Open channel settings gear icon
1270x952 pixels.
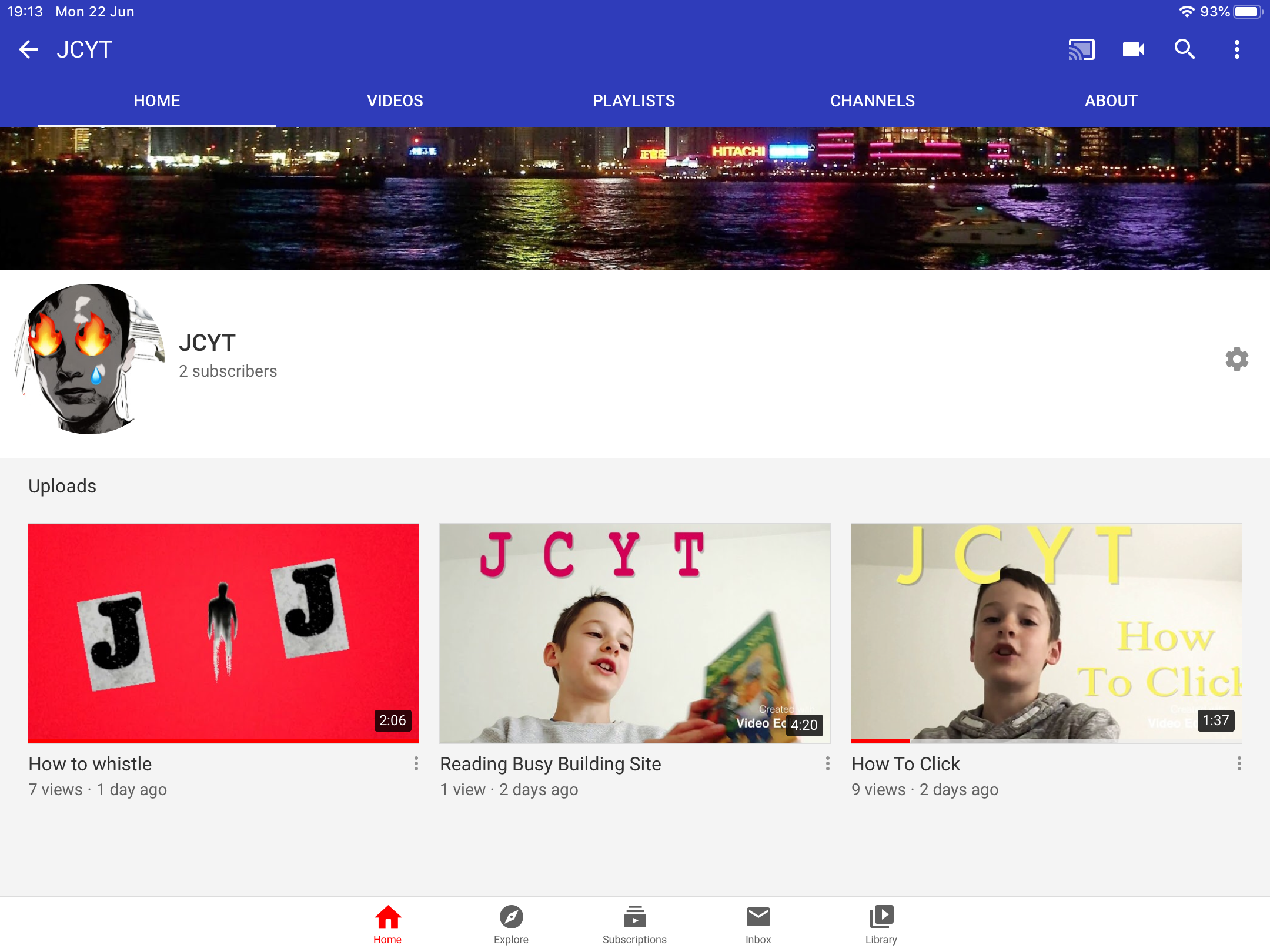[1236, 359]
